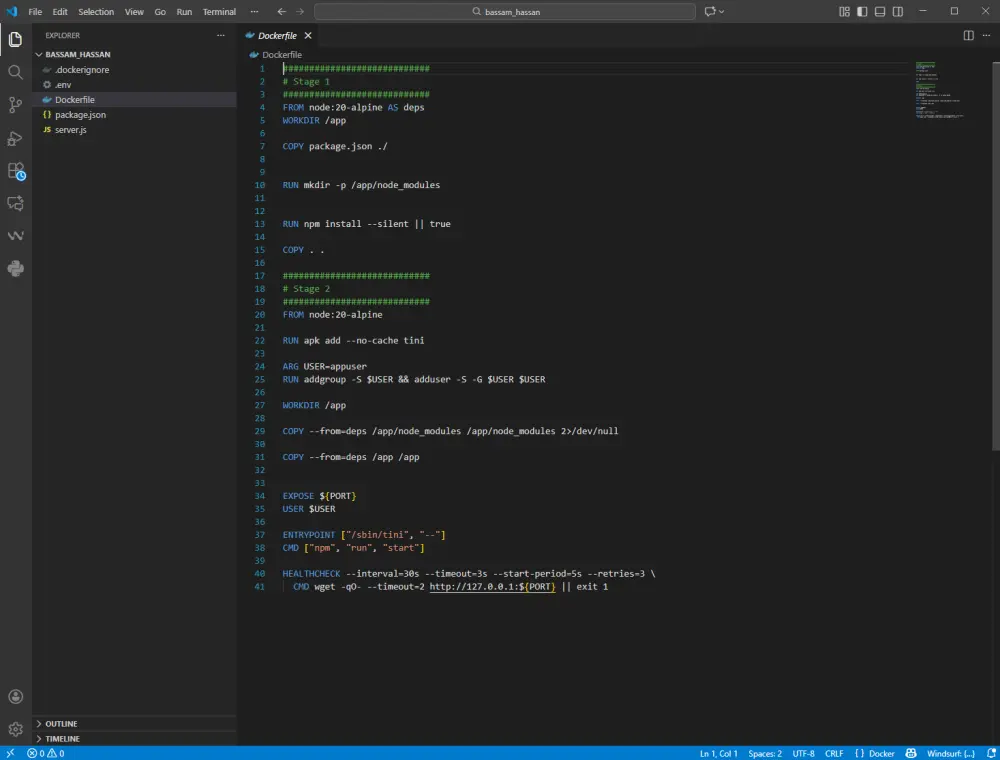Click the bassam_hassan command center search box
The width and height of the screenshot is (1000, 760).
pyautogui.click(x=504, y=12)
